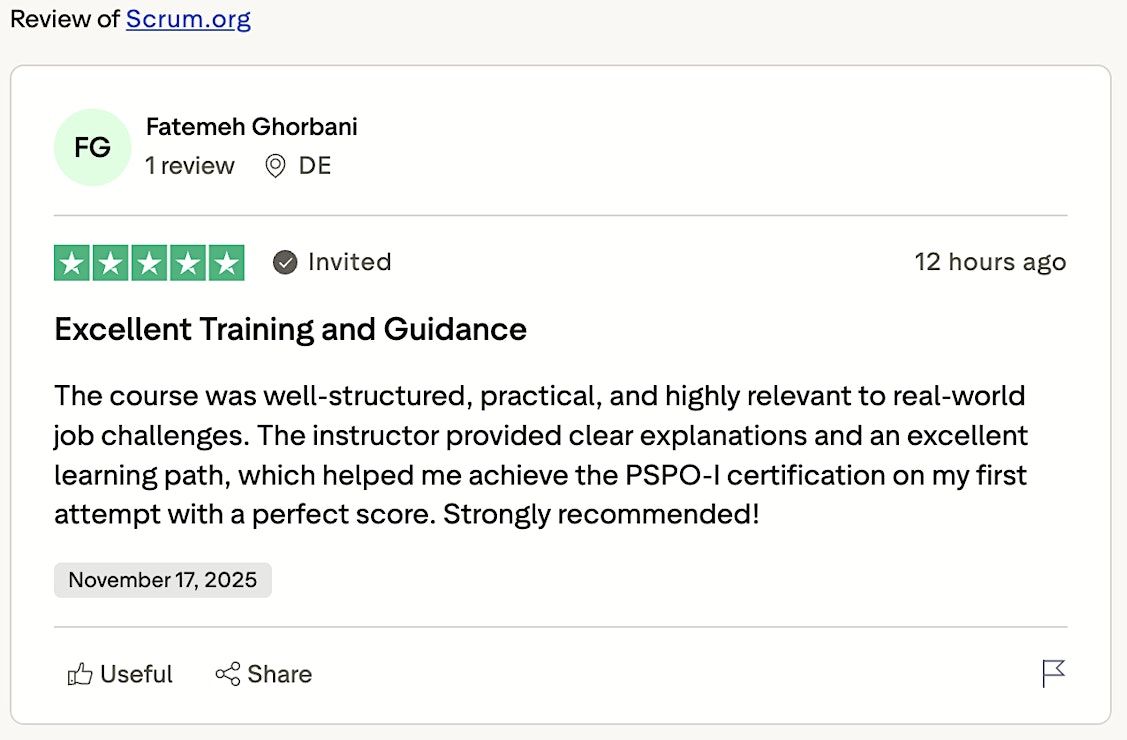Click the Invited checkmark badge icon
1127x740 pixels.
tap(285, 263)
